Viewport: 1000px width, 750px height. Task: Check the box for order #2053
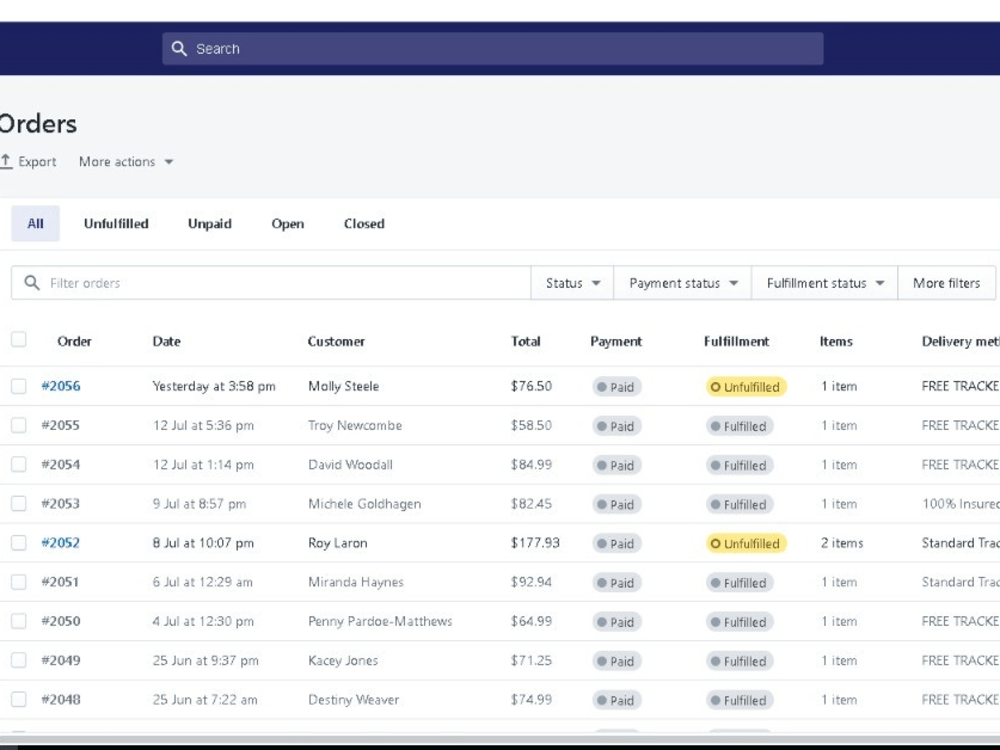coord(18,504)
